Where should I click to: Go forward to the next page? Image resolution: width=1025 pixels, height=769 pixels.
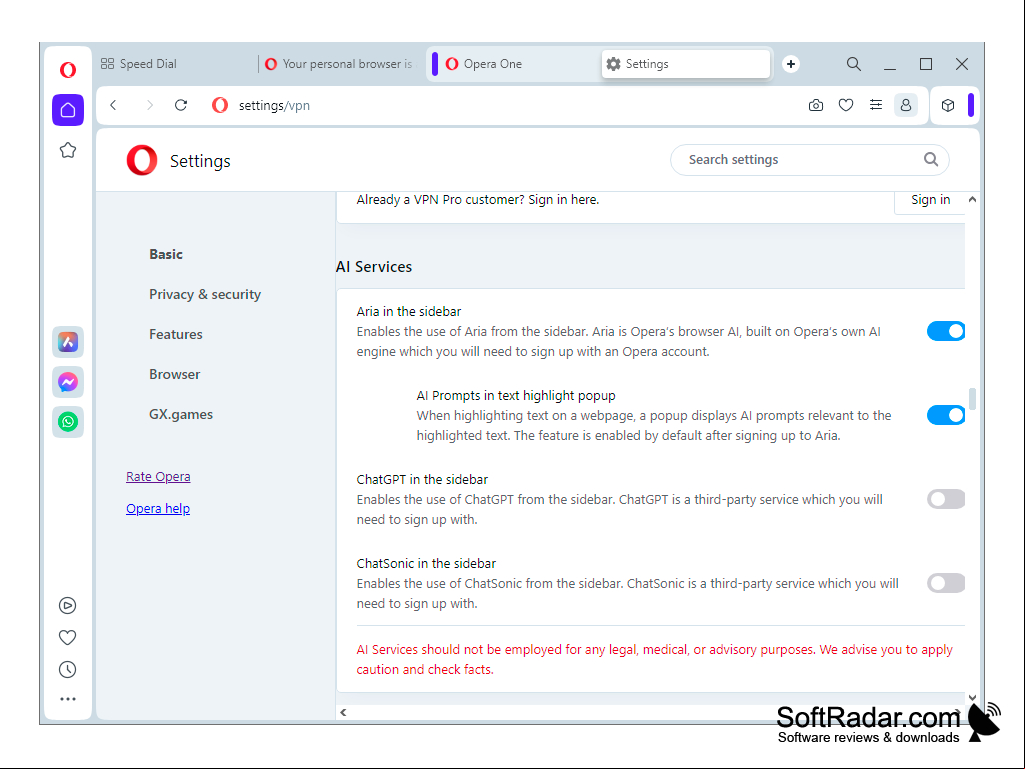point(149,105)
